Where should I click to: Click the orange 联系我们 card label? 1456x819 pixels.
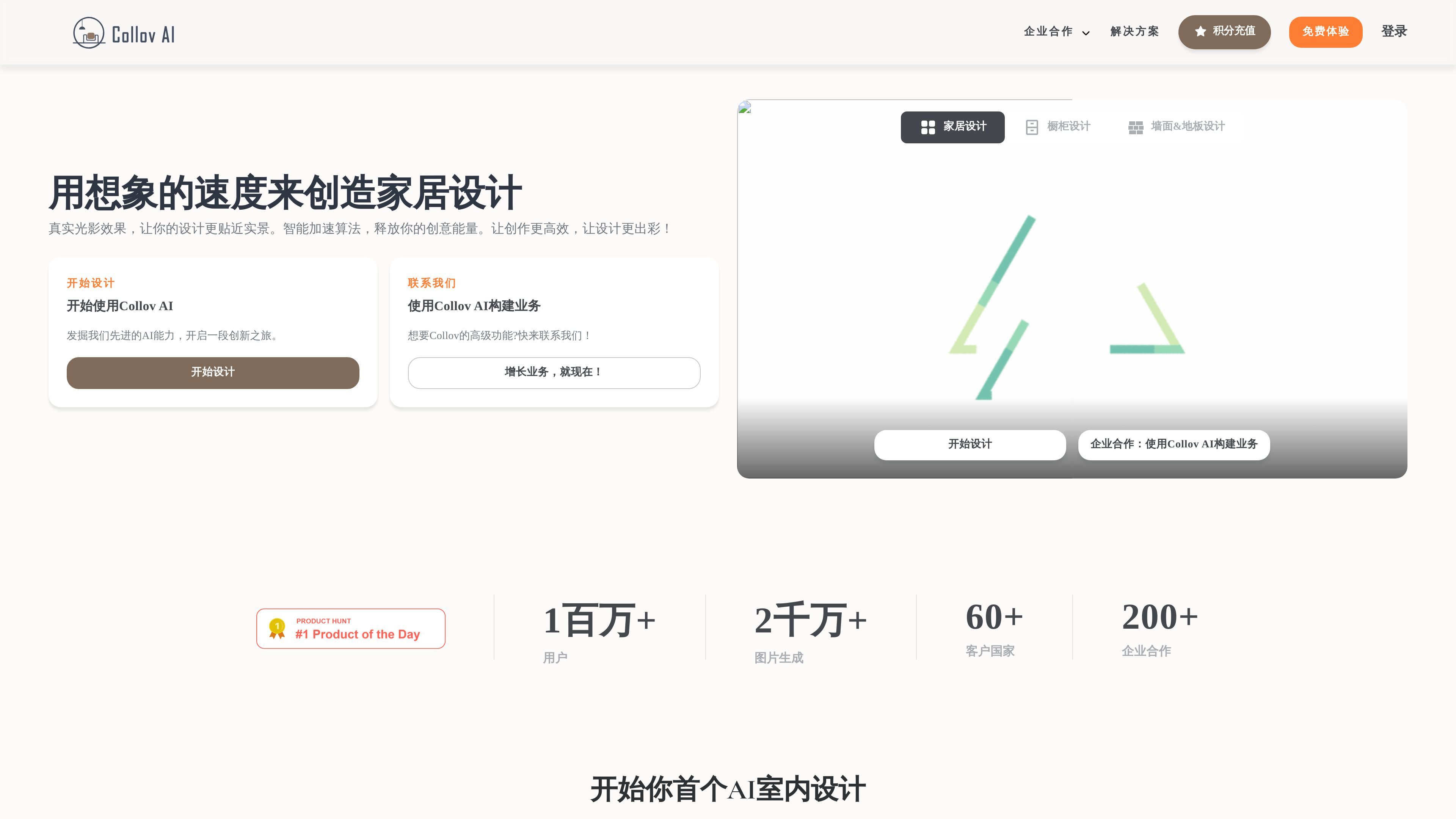432,283
